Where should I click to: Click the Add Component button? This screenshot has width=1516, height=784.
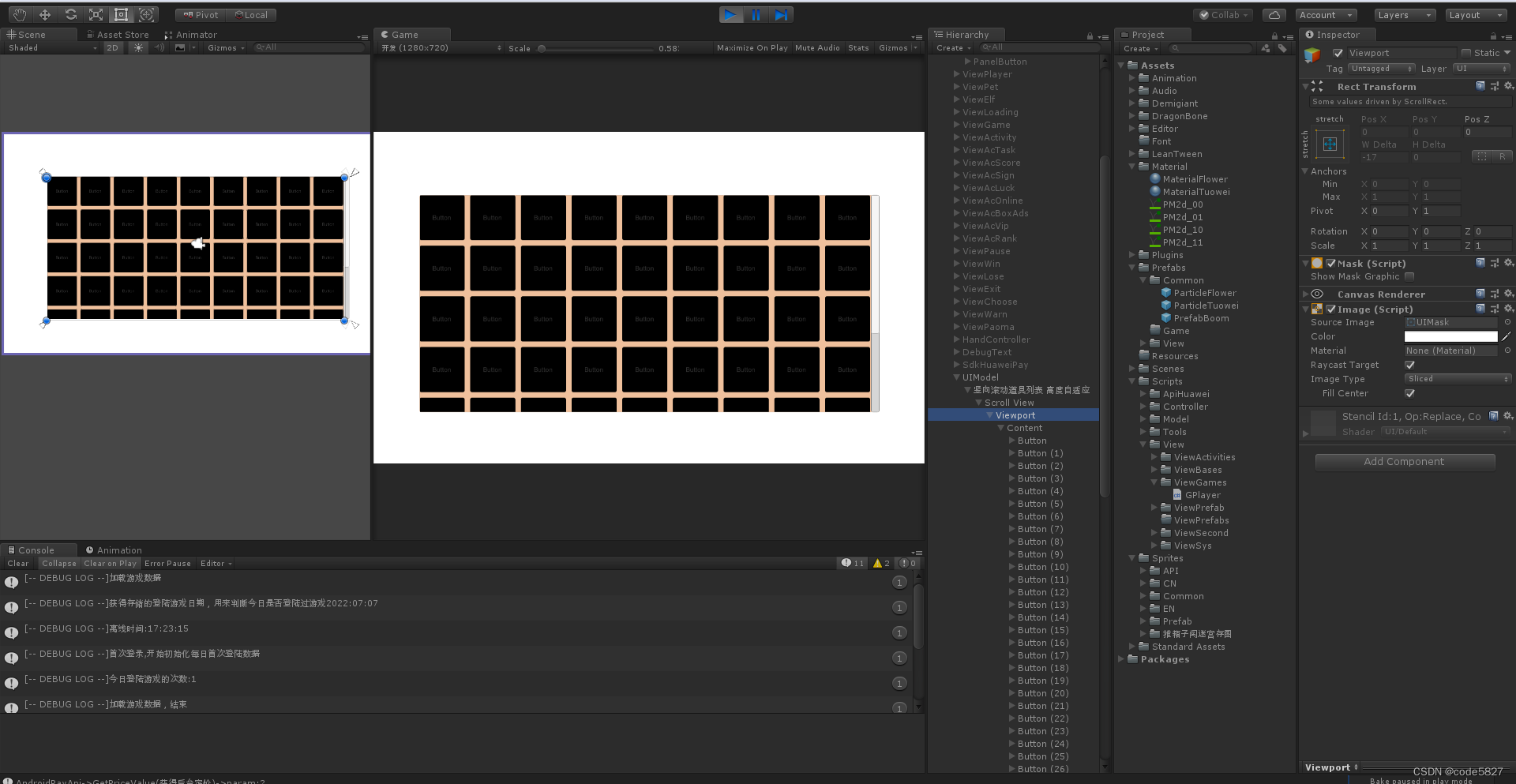(1404, 461)
